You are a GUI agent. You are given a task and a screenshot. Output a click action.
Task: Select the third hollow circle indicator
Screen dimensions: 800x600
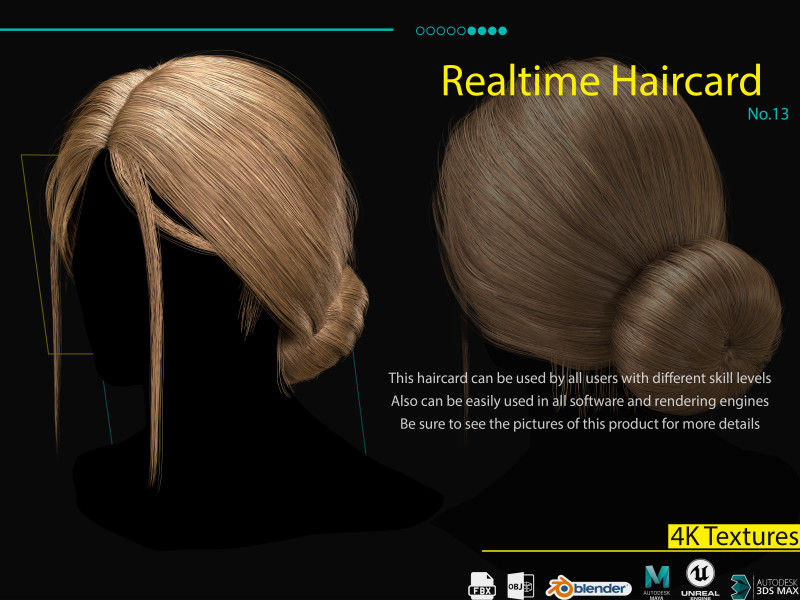tap(441, 31)
